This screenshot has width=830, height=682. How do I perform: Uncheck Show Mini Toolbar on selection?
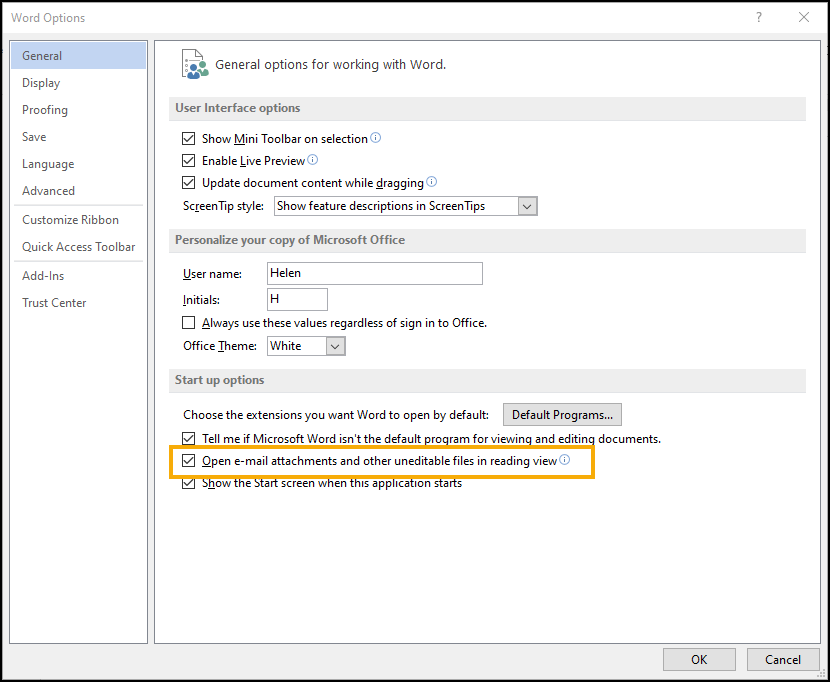[189, 139]
